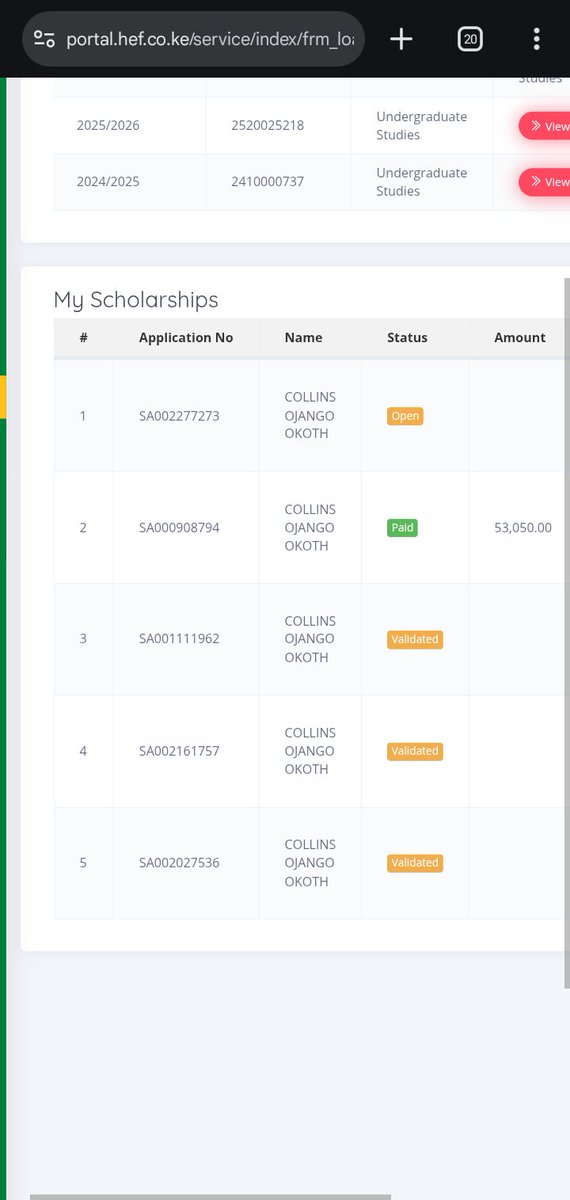
Task: Click academic year 2025/2026
Action: click(x=108, y=126)
